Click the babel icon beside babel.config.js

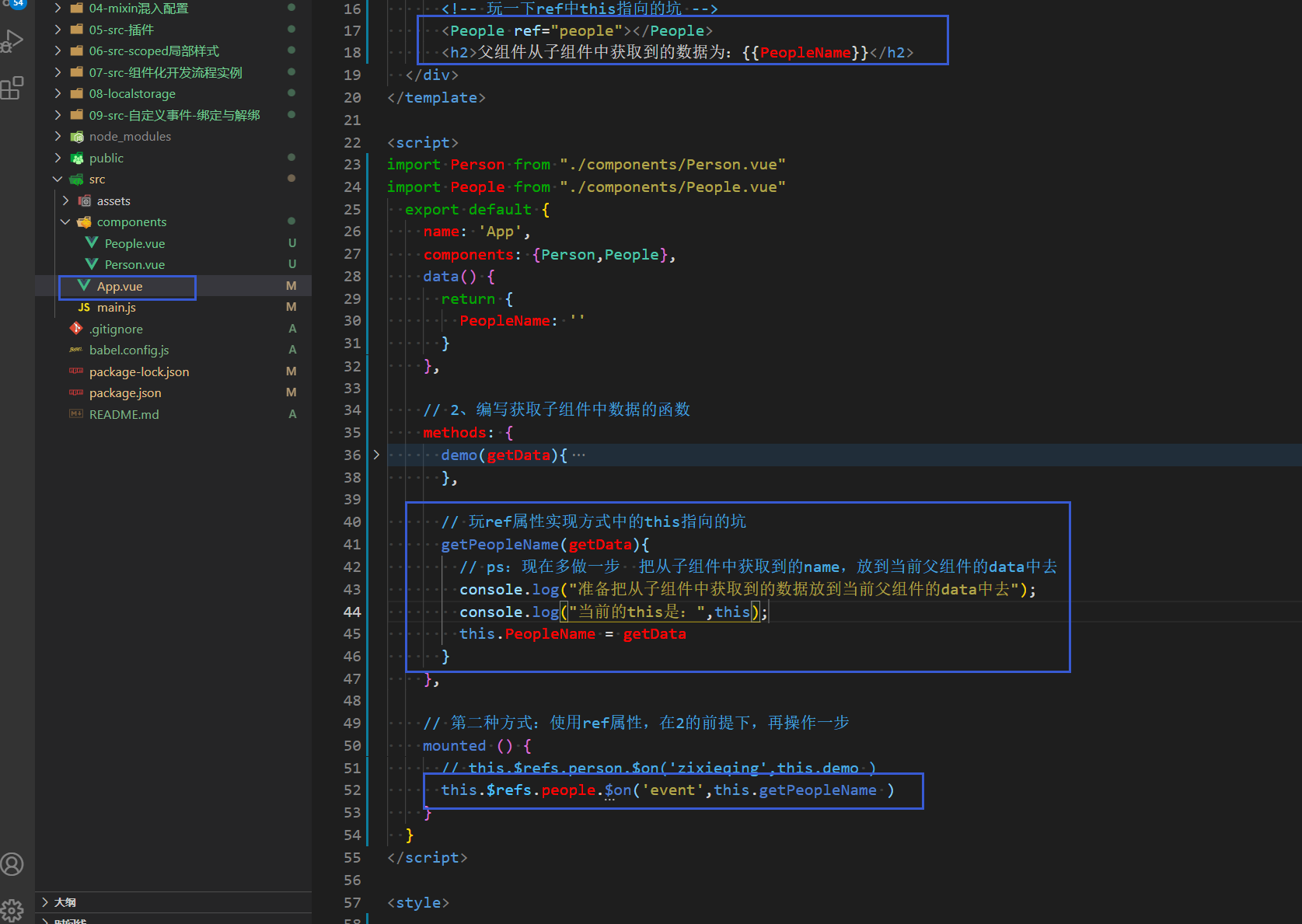pyautogui.click(x=76, y=350)
